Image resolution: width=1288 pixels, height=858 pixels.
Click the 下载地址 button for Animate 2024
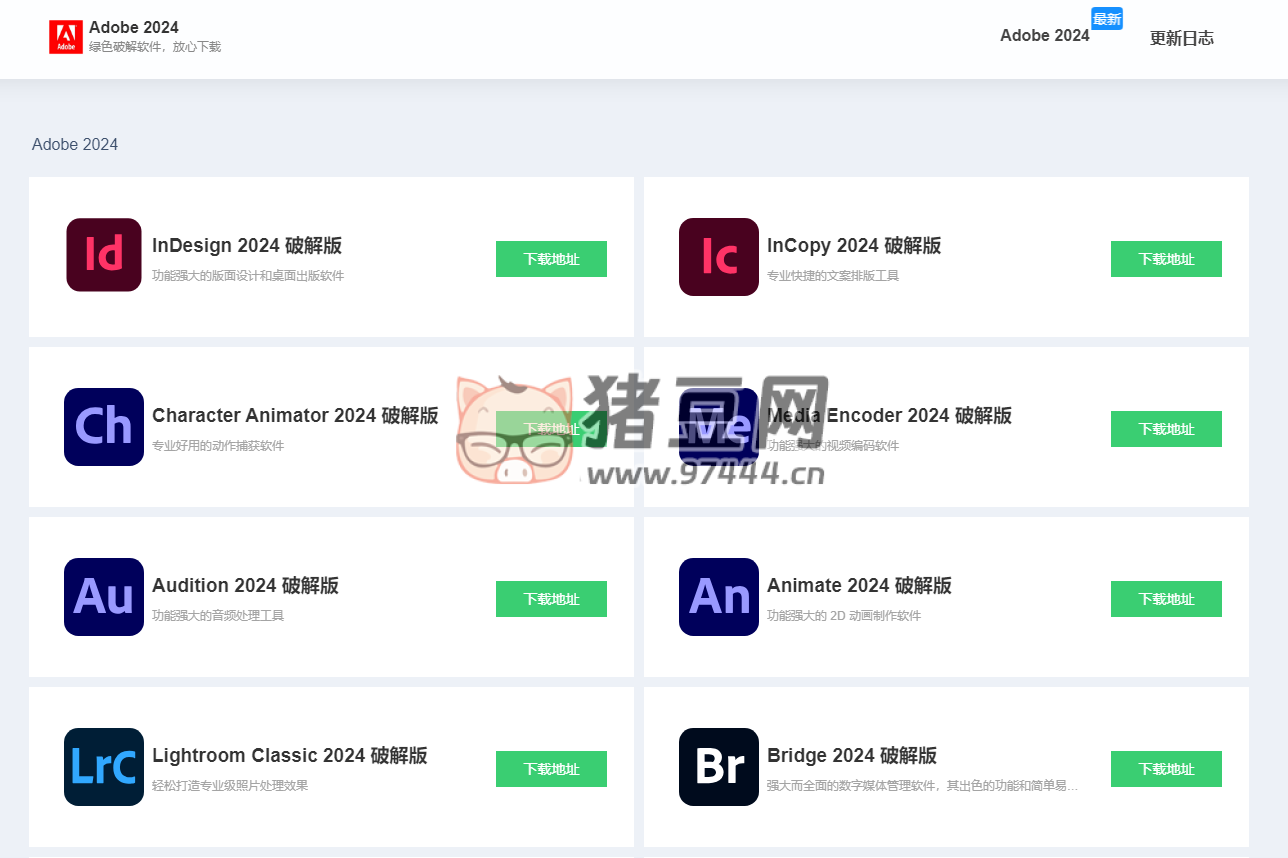pyautogui.click(x=1166, y=599)
